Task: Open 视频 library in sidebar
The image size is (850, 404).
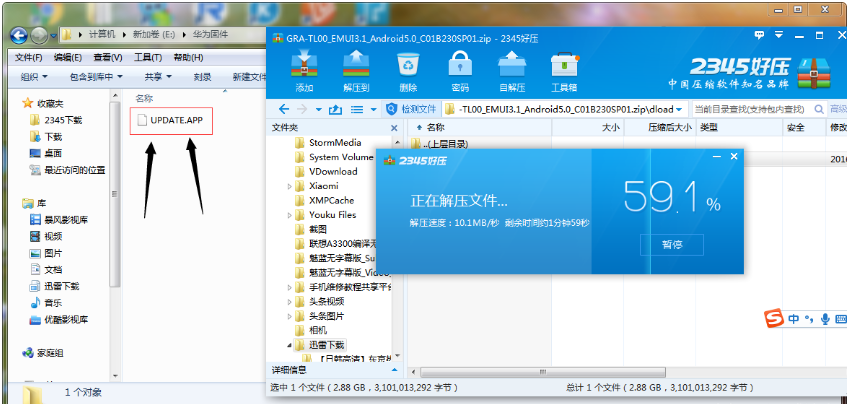Action: pyautogui.click(x=46, y=236)
